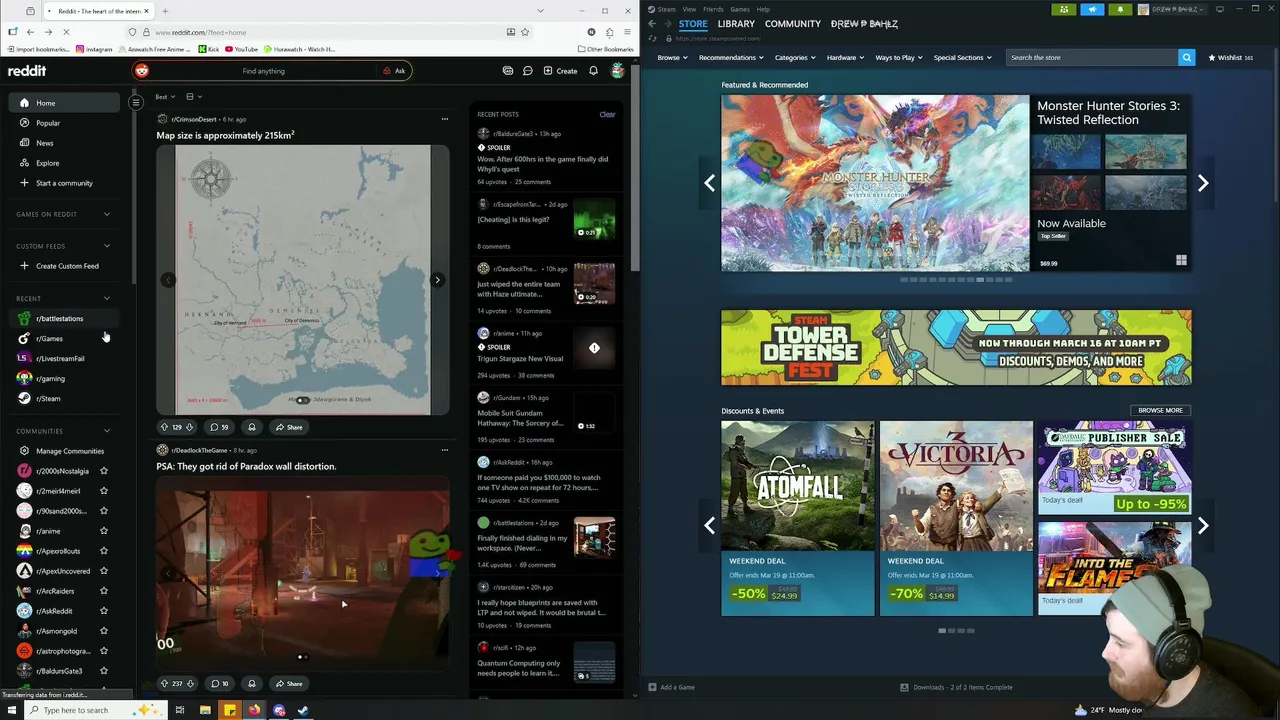Toggle favorite star for r/Apexrollouts
This screenshot has width=1280, height=720.
[x=103, y=551]
